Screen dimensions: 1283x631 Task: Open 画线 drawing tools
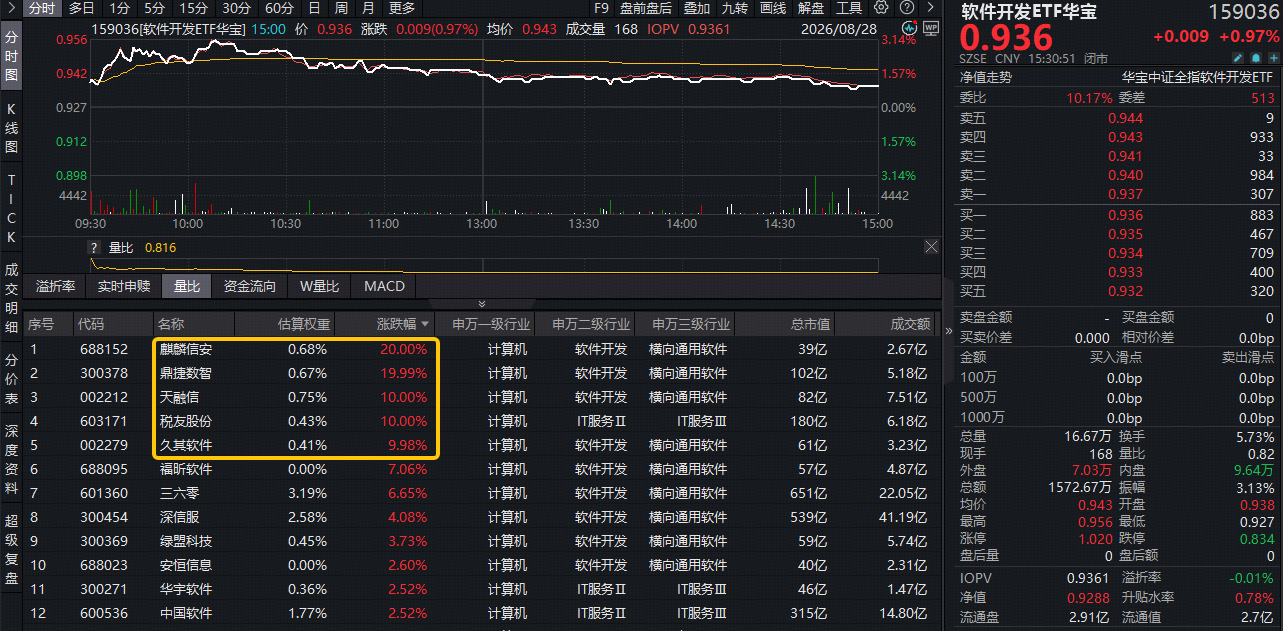[773, 8]
